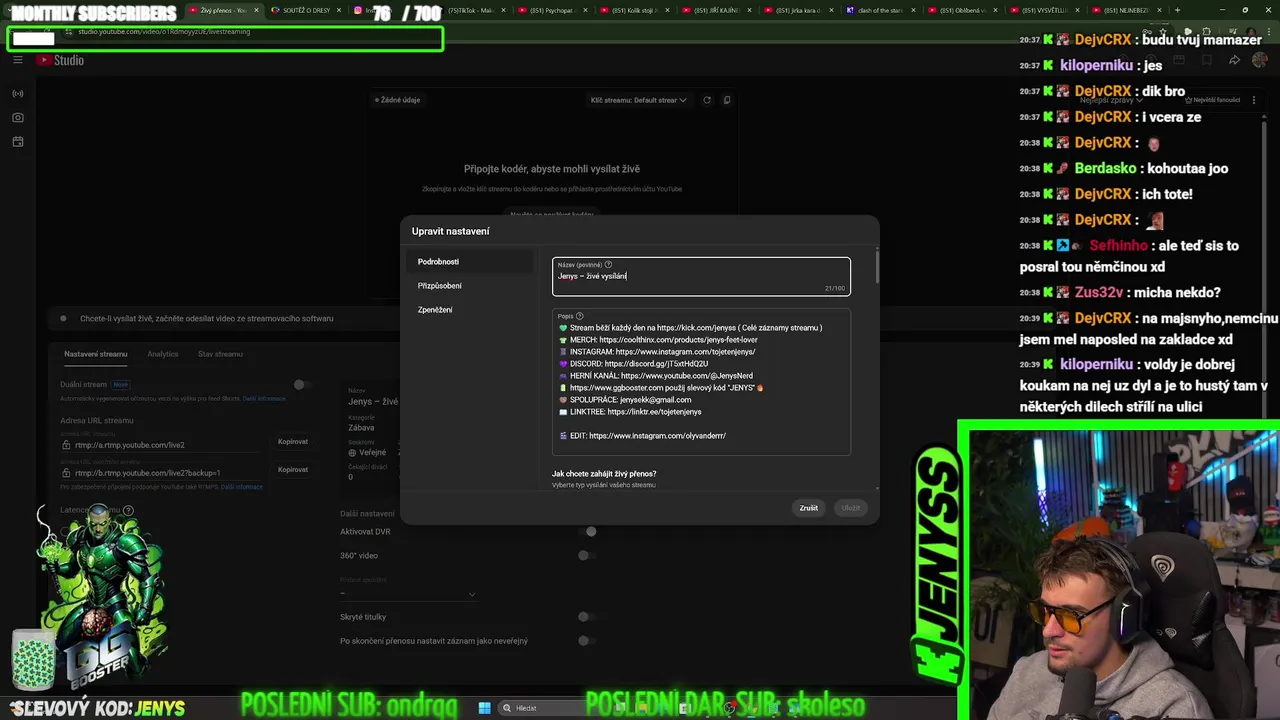Open Další informace link about RTMPS
The height and width of the screenshot is (720, 1280).
point(242,487)
